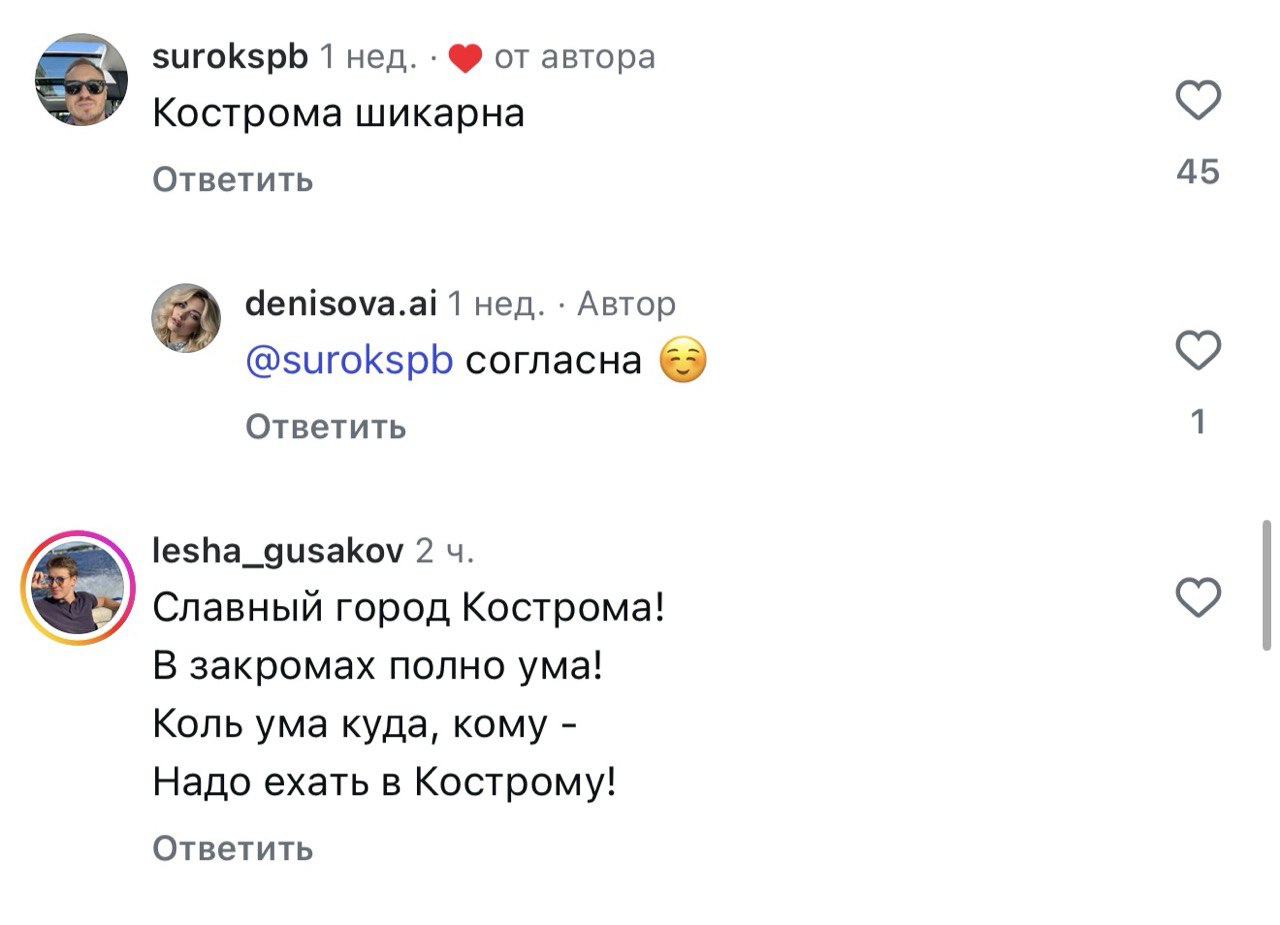View lesha_gusakov's story via avatar ring
The width and height of the screenshot is (1280, 925).
pyautogui.click(x=78, y=587)
